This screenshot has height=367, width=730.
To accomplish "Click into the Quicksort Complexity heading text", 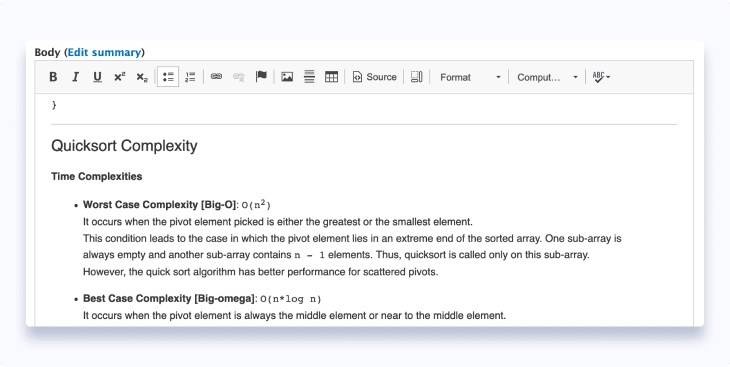I will 124,146.
